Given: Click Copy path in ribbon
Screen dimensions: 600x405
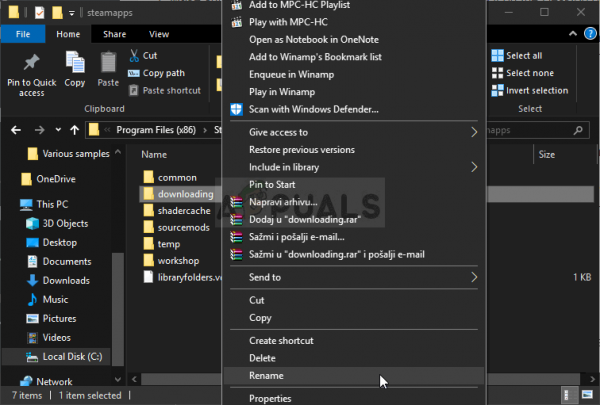Looking at the screenshot, I should point(156,73).
